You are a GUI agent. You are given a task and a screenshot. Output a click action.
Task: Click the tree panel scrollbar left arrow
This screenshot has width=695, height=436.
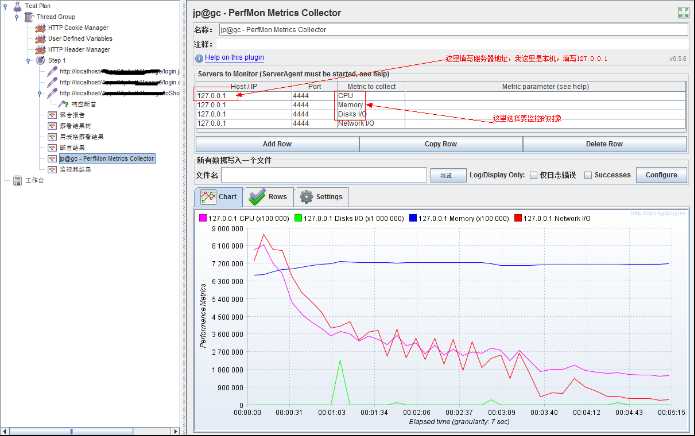coord(4,431)
